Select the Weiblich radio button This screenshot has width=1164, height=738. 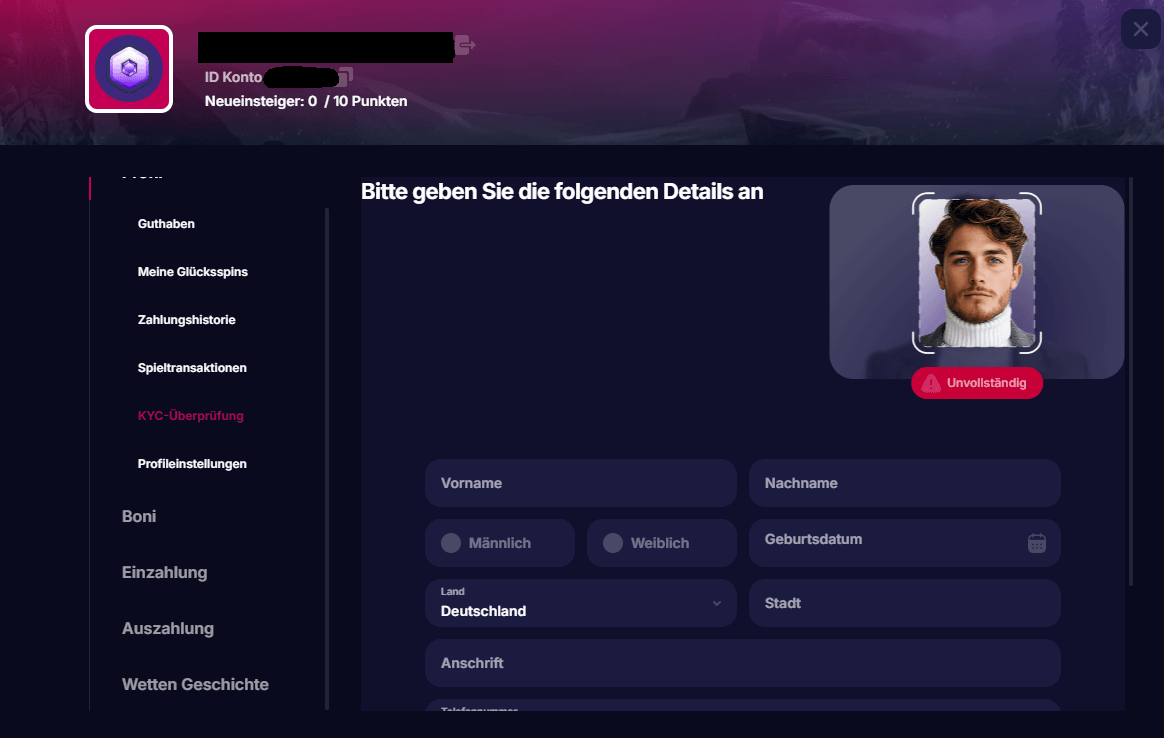coord(613,543)
